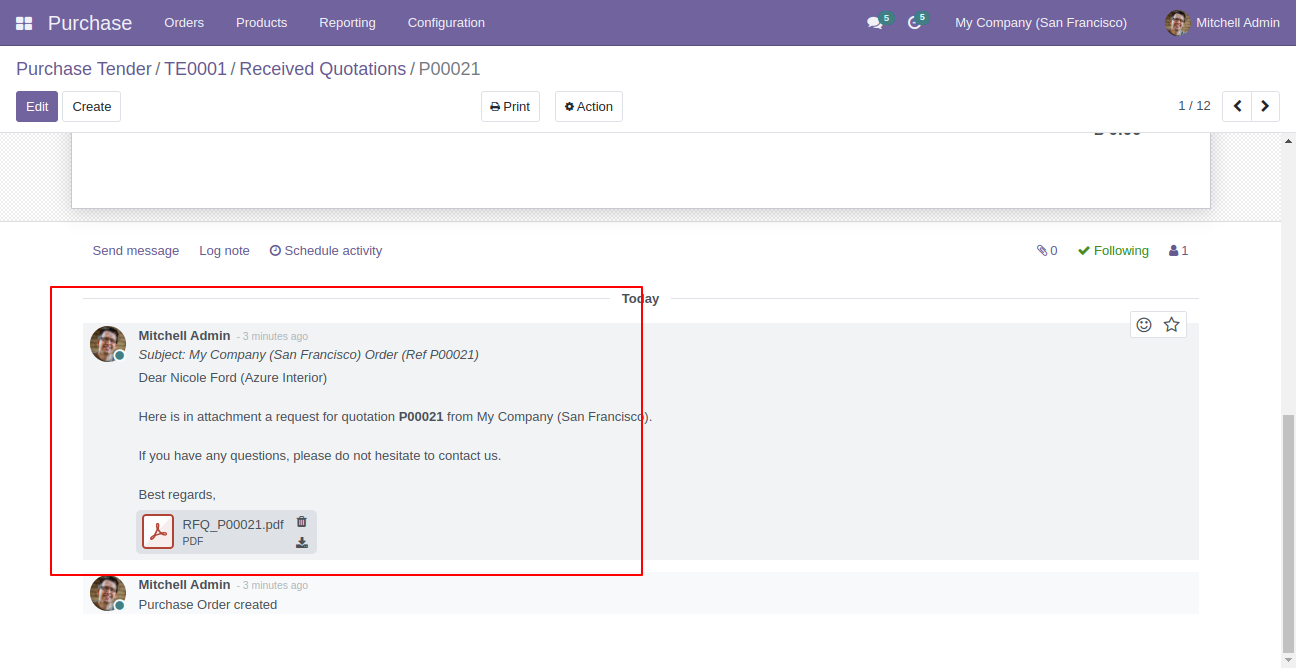Show followers list via person icon

1179,251
